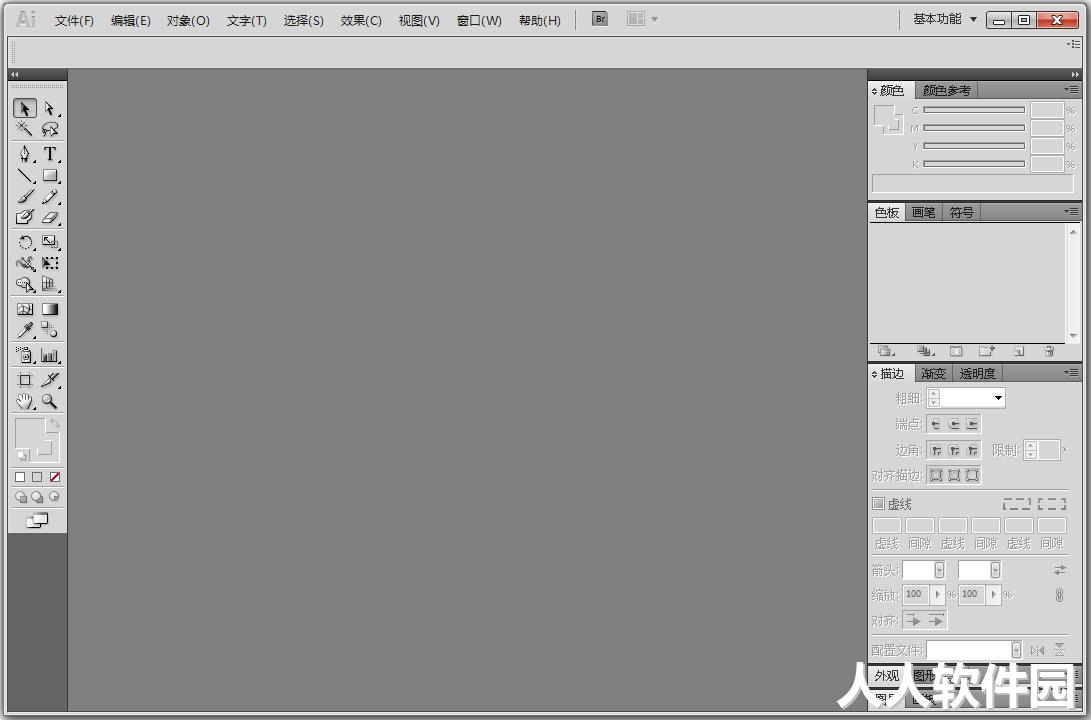Switch to the 颜色参考 tab
This screenshot has height=720, width=1091.
click(946, 90)
